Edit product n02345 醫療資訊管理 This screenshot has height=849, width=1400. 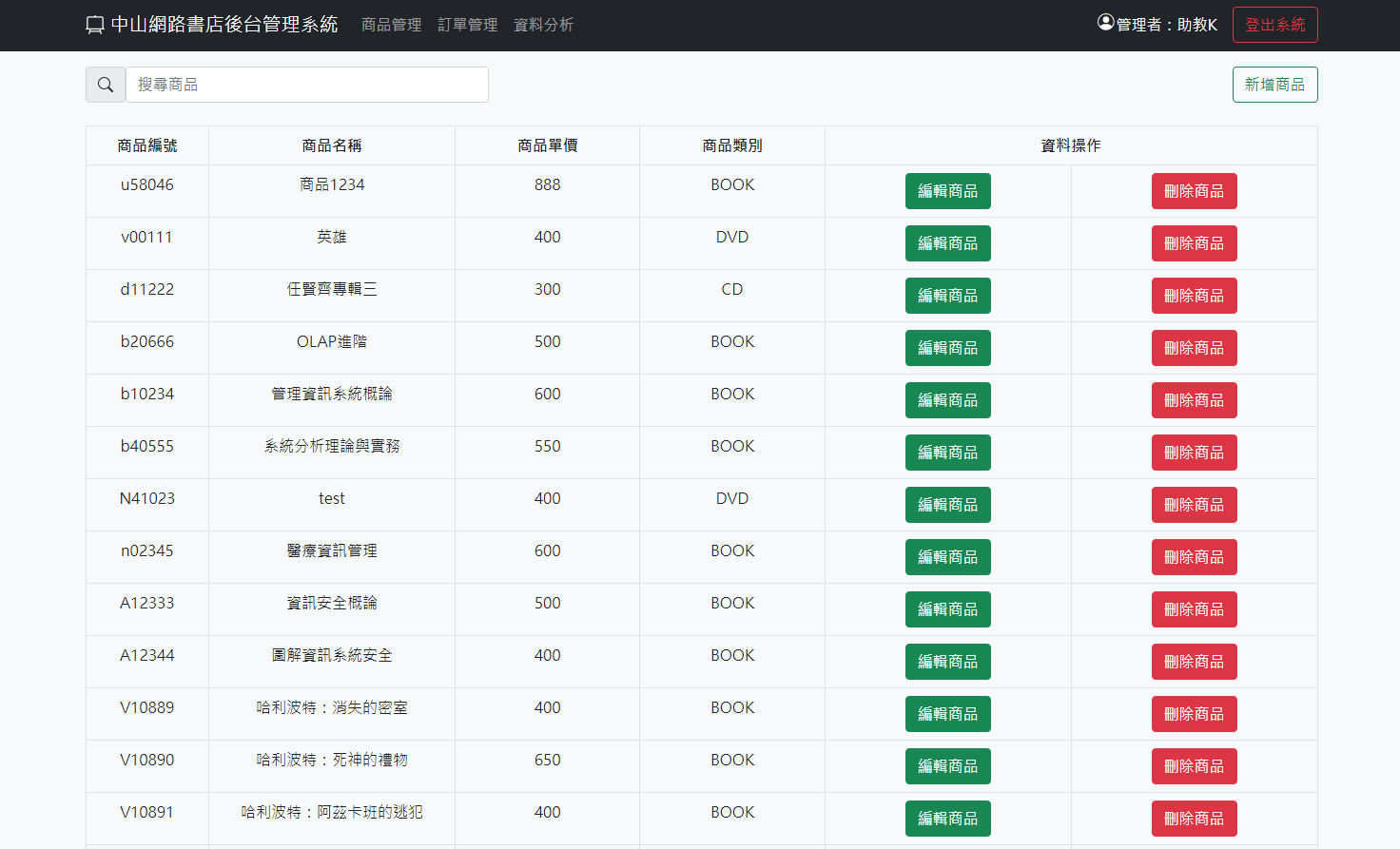tap(947, 557)
